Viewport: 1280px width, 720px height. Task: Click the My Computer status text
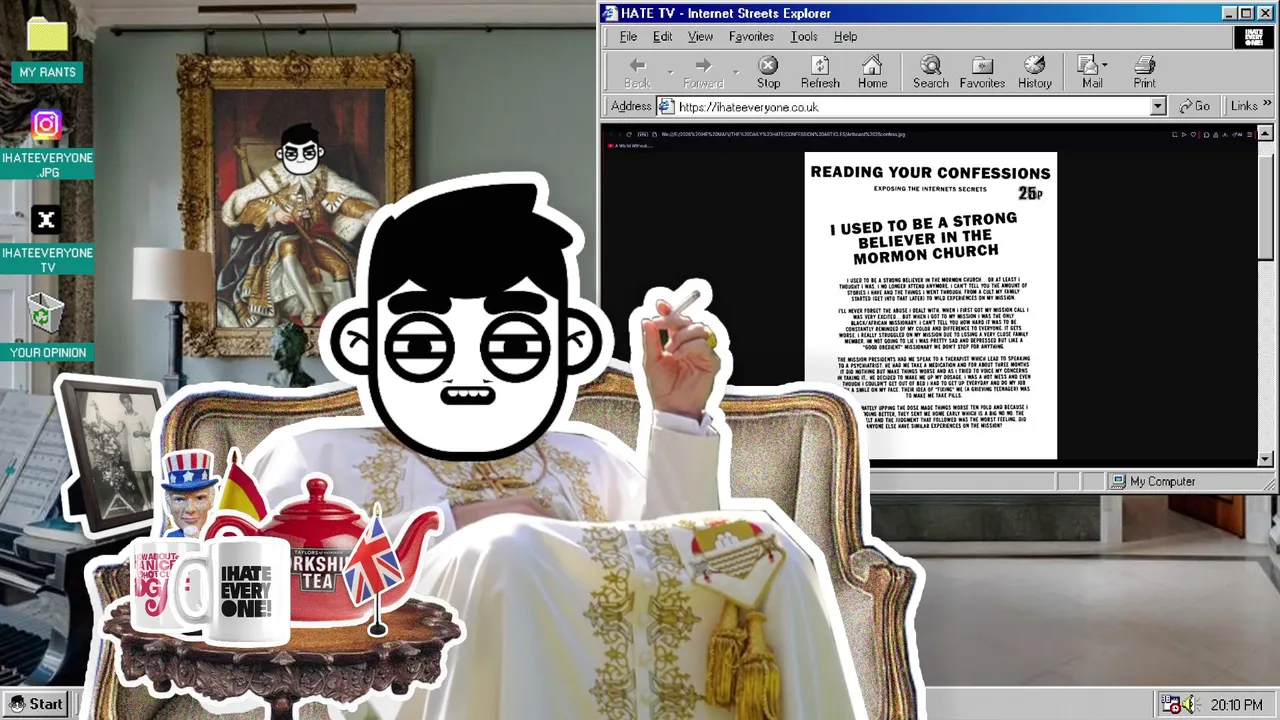click(x=1162, y=482)
